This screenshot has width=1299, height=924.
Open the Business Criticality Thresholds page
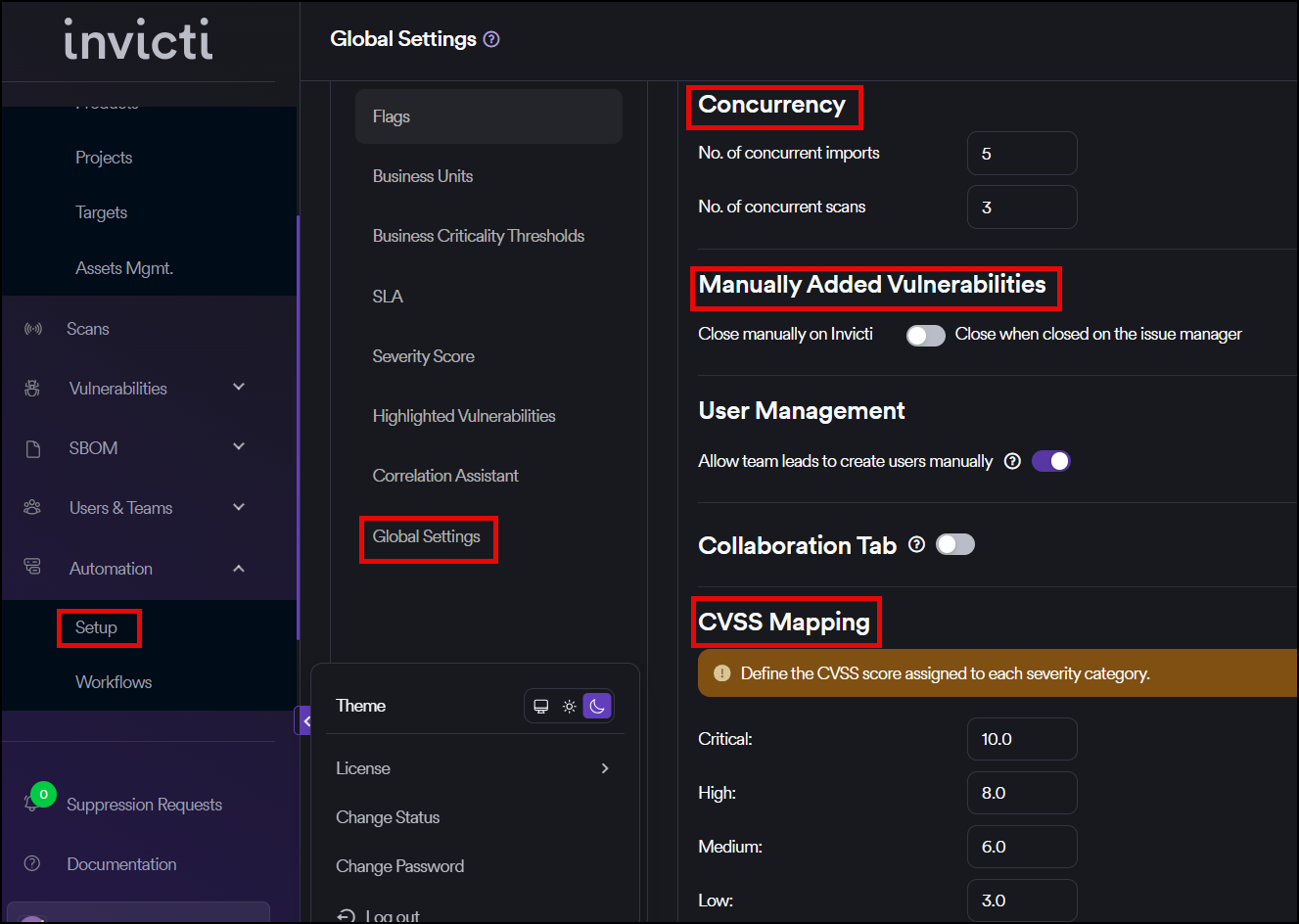478,236
